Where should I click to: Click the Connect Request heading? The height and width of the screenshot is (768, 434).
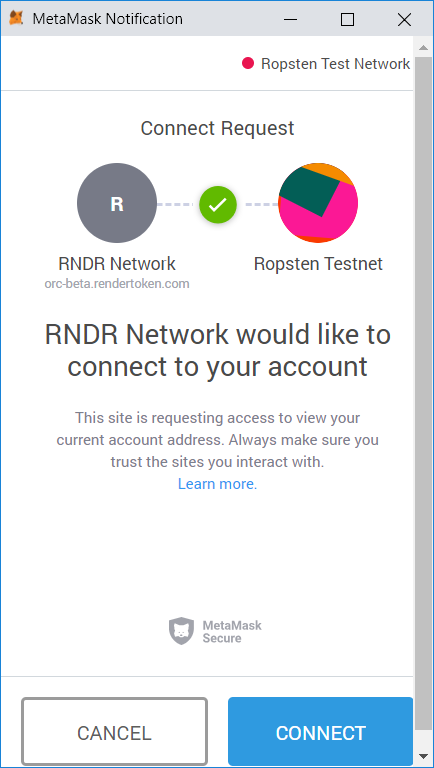pyautogui.click(x=217, y=128)
